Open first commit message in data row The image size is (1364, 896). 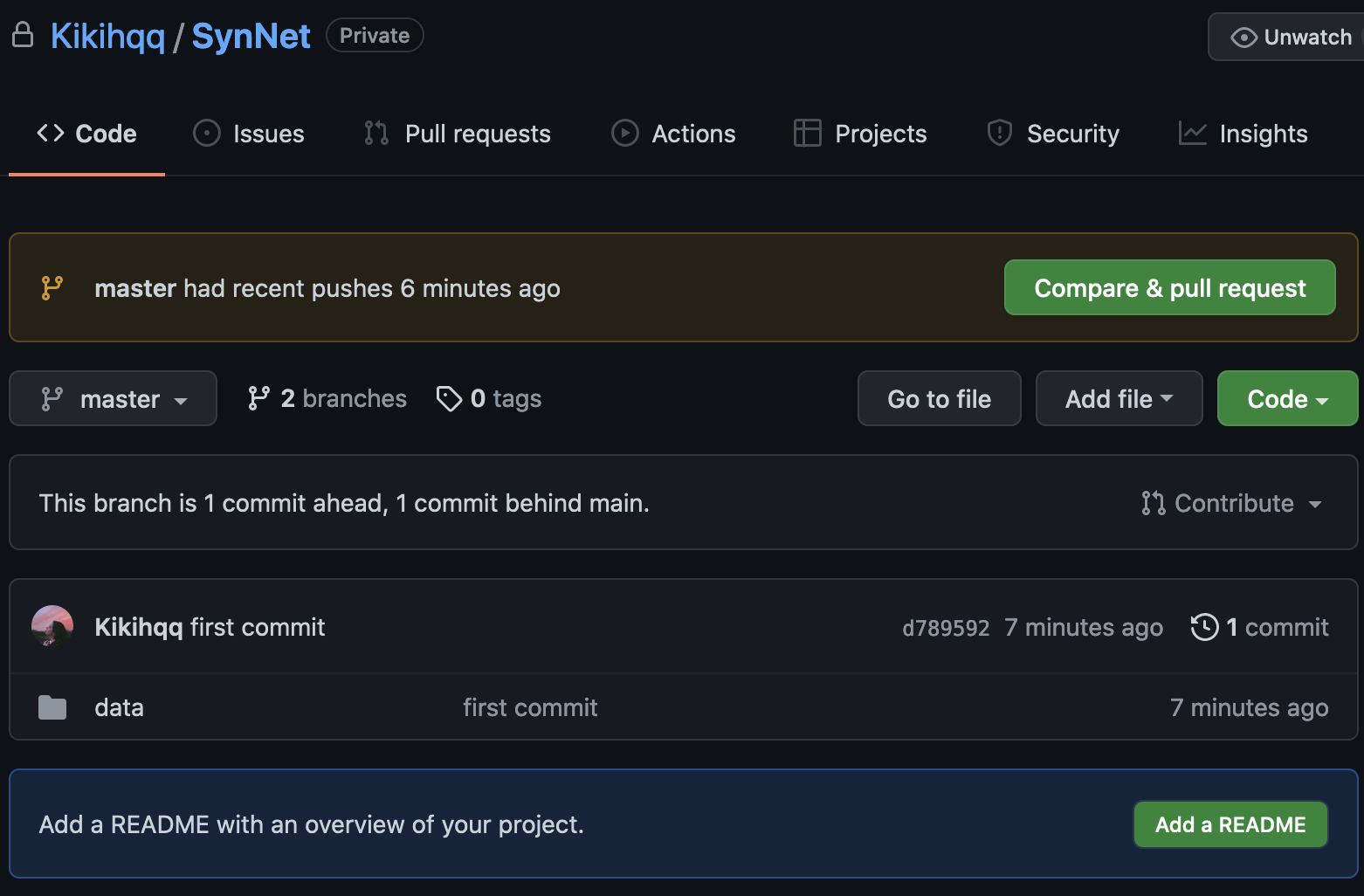click(530, 707)
